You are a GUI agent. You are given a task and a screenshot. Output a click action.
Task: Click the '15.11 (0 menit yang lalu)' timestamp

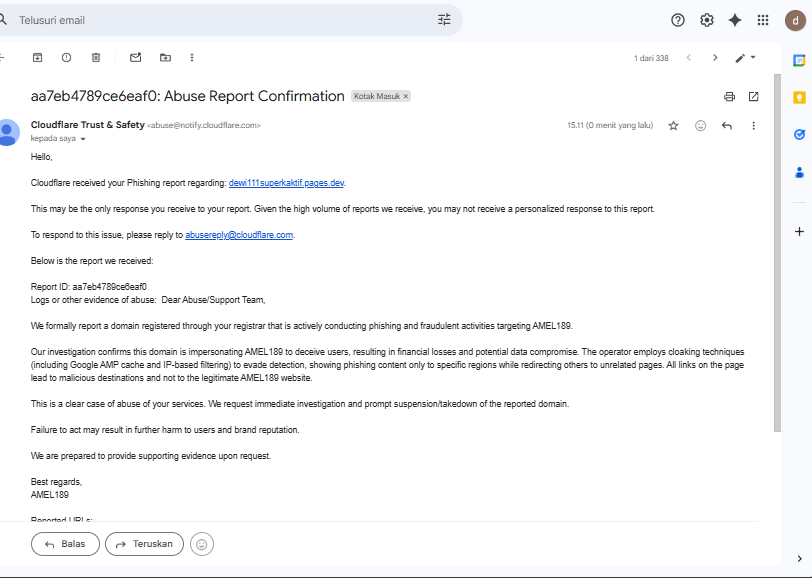[x=610, y=125]
